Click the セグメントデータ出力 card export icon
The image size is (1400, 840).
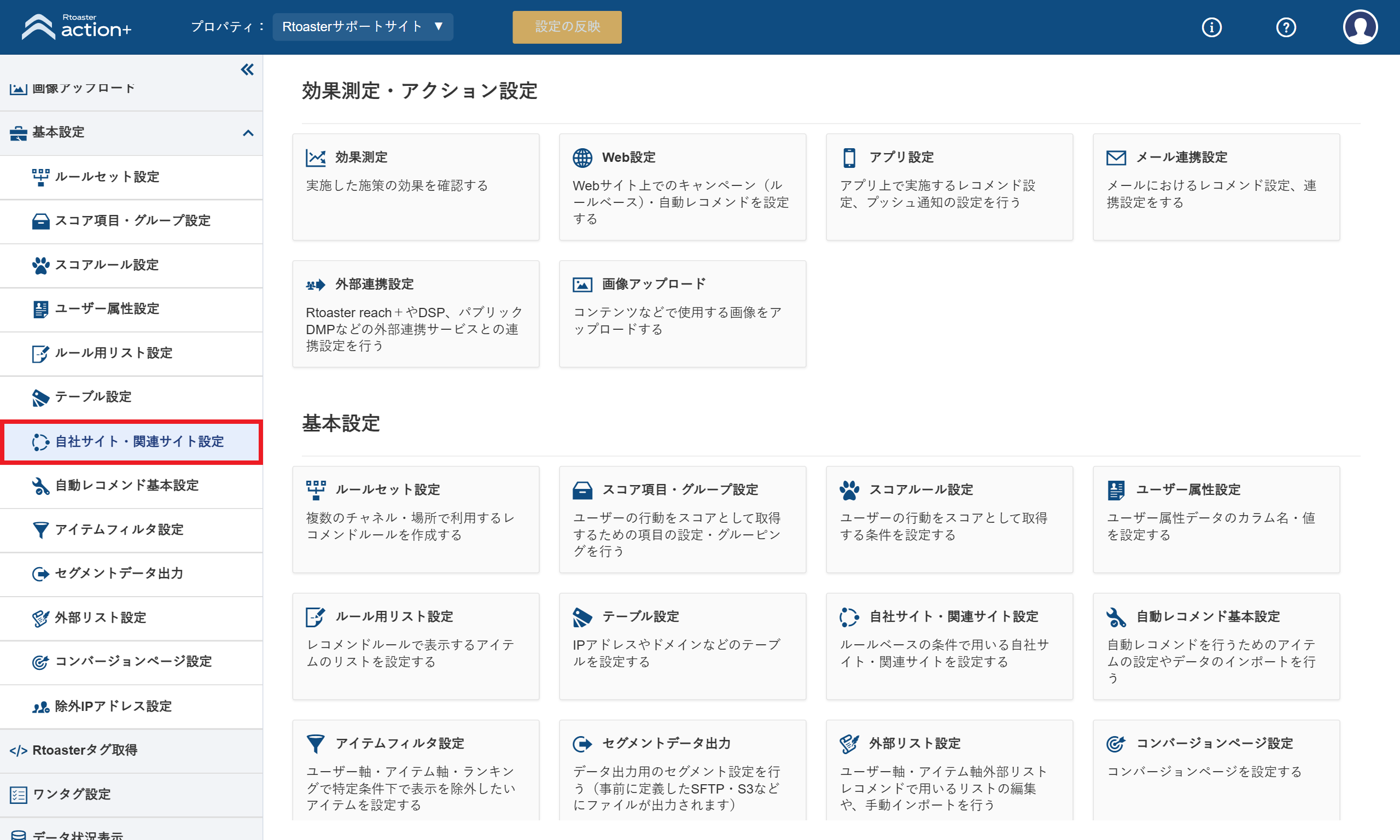coord(582,744)
